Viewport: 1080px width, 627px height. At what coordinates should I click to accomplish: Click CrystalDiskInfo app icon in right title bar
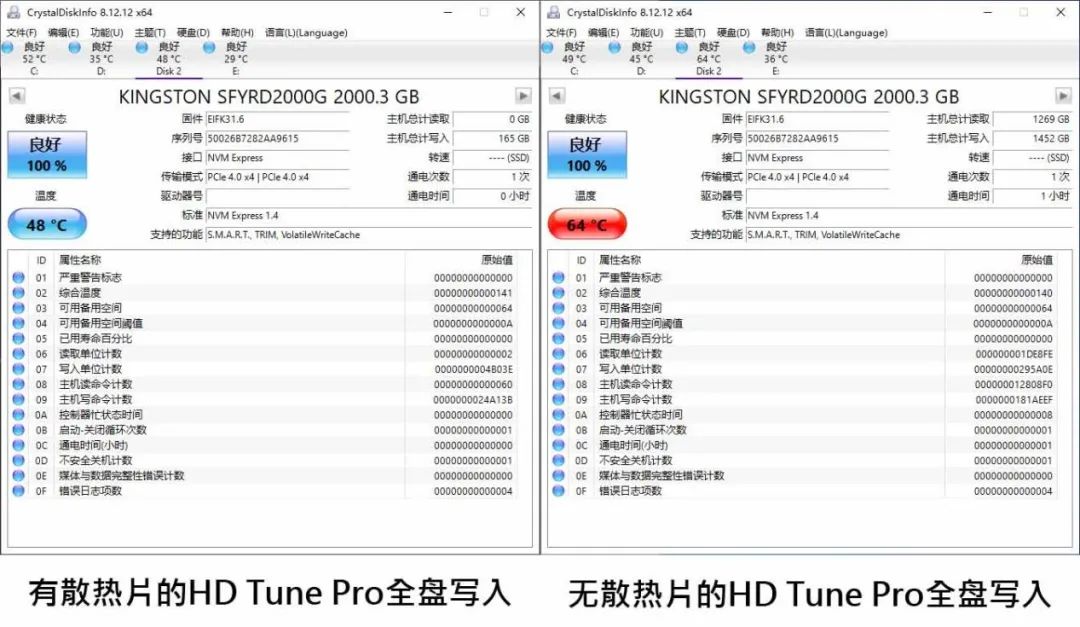coord(553,12)
